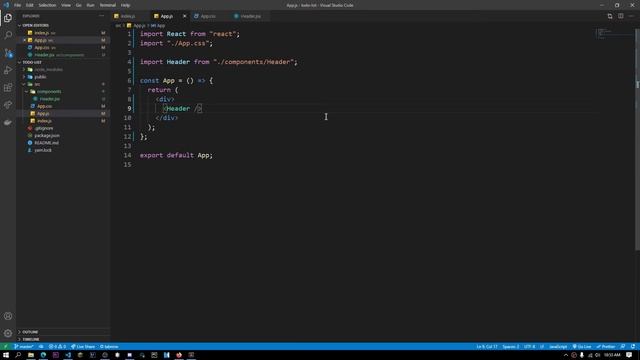
Task: Click the Windows taskbar search icon
Action: click(18, 355)
